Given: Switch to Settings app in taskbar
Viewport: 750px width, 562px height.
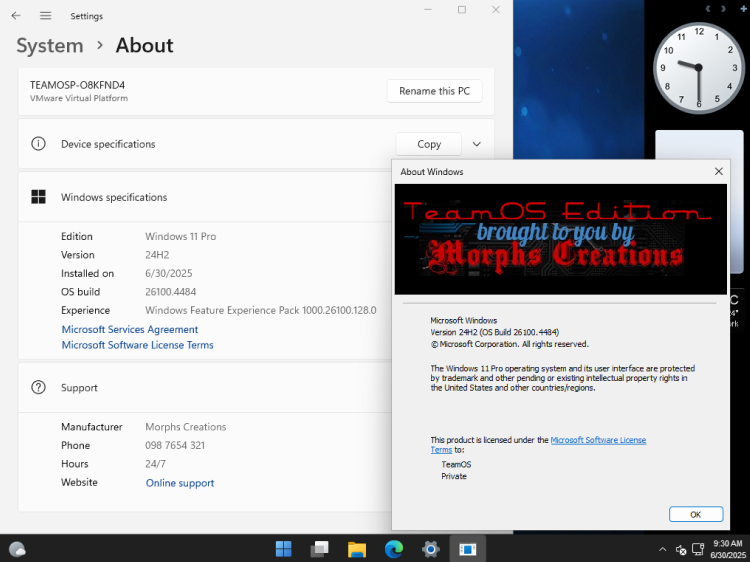Looking at the screenshot, I should 430,549.
